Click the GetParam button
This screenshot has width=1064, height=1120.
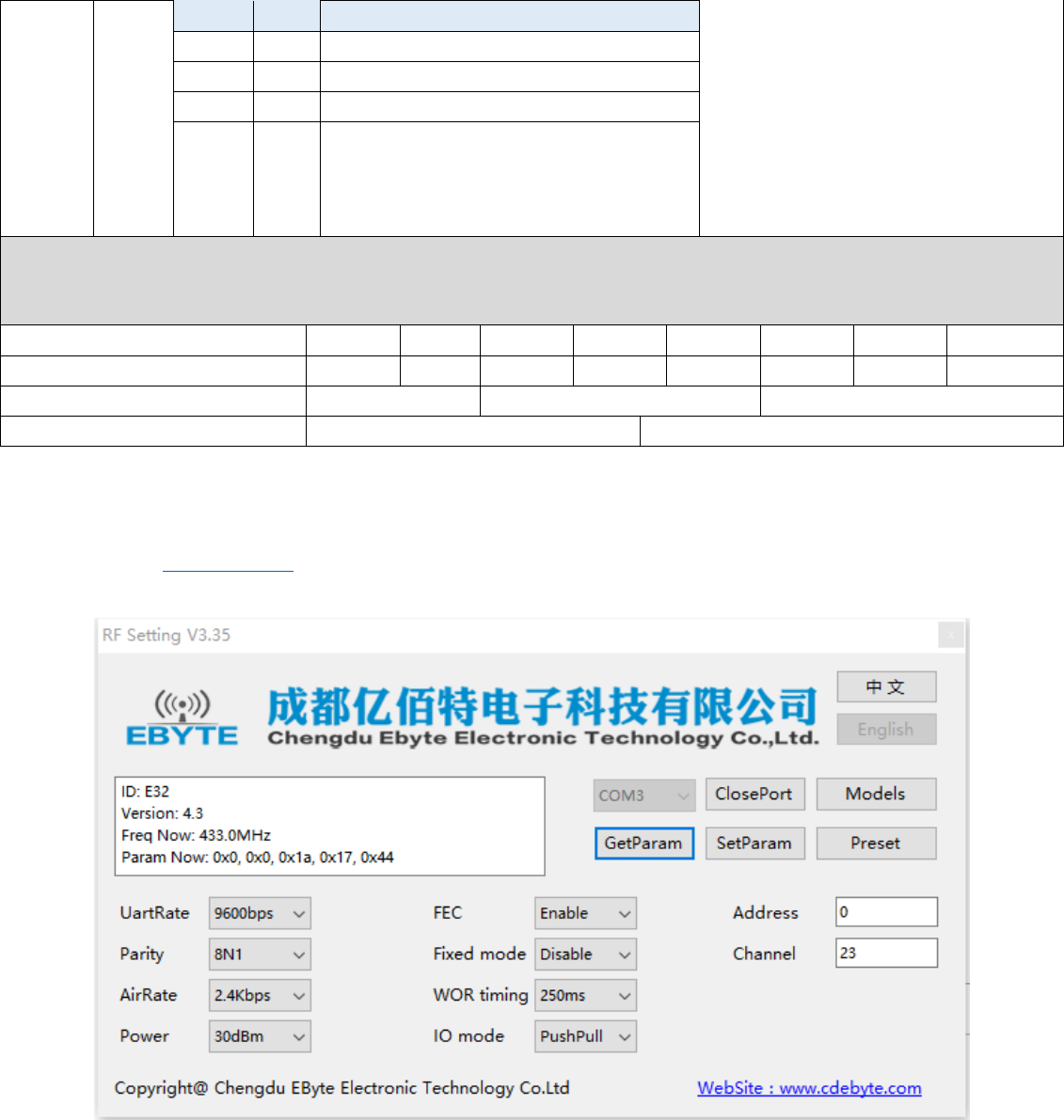[x=643, y=844]
